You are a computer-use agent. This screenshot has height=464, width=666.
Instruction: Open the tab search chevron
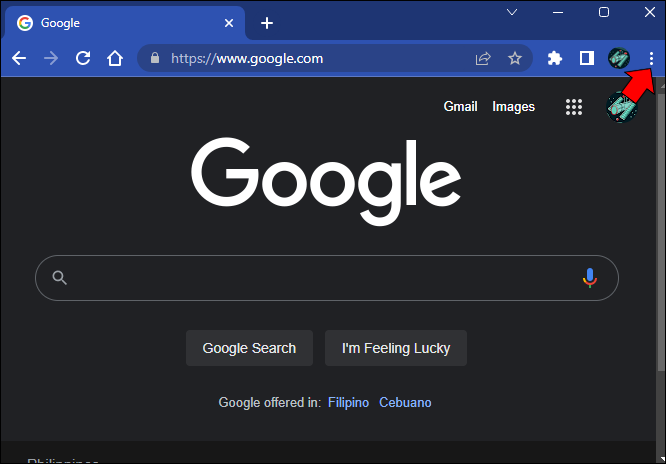[x=511, y=12]
